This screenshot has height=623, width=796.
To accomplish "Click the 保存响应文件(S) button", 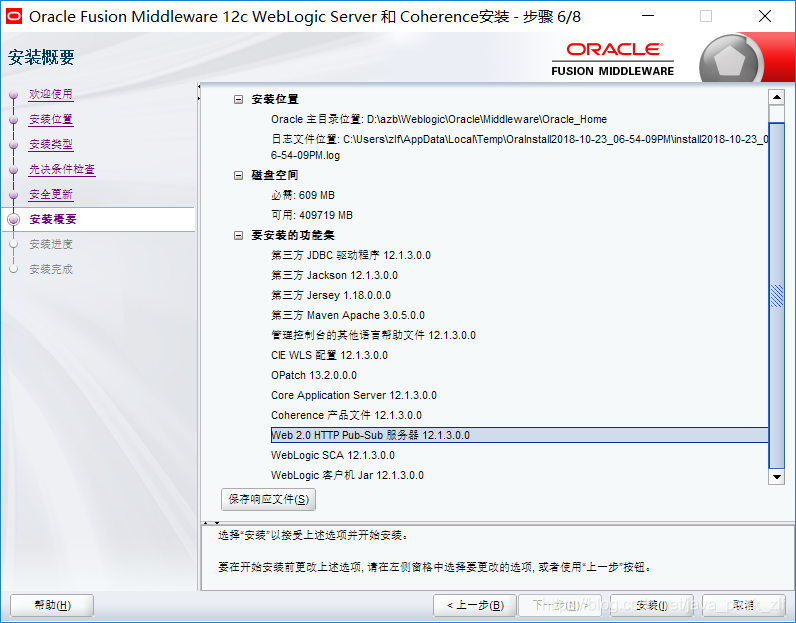I will [x=269, y=500].
